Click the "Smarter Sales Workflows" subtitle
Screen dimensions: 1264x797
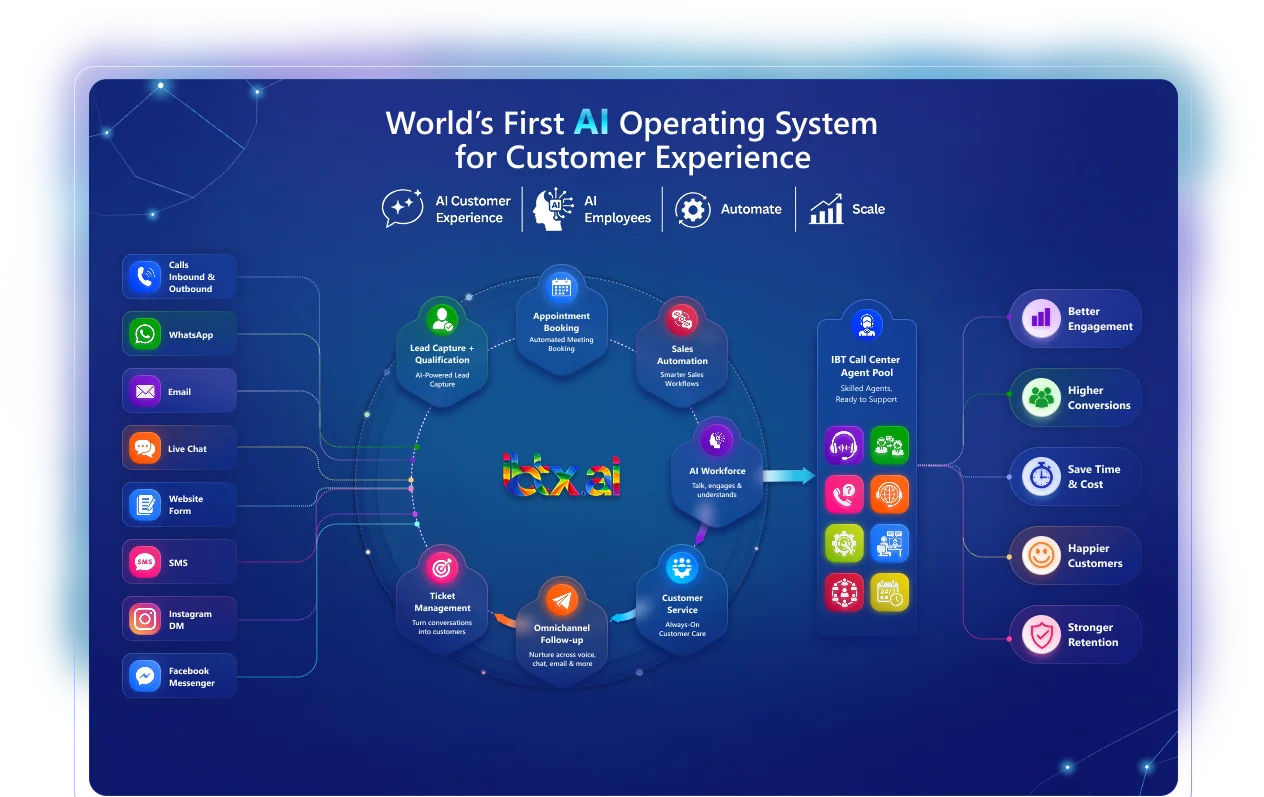pyautogui.click(x=682, y=379)
